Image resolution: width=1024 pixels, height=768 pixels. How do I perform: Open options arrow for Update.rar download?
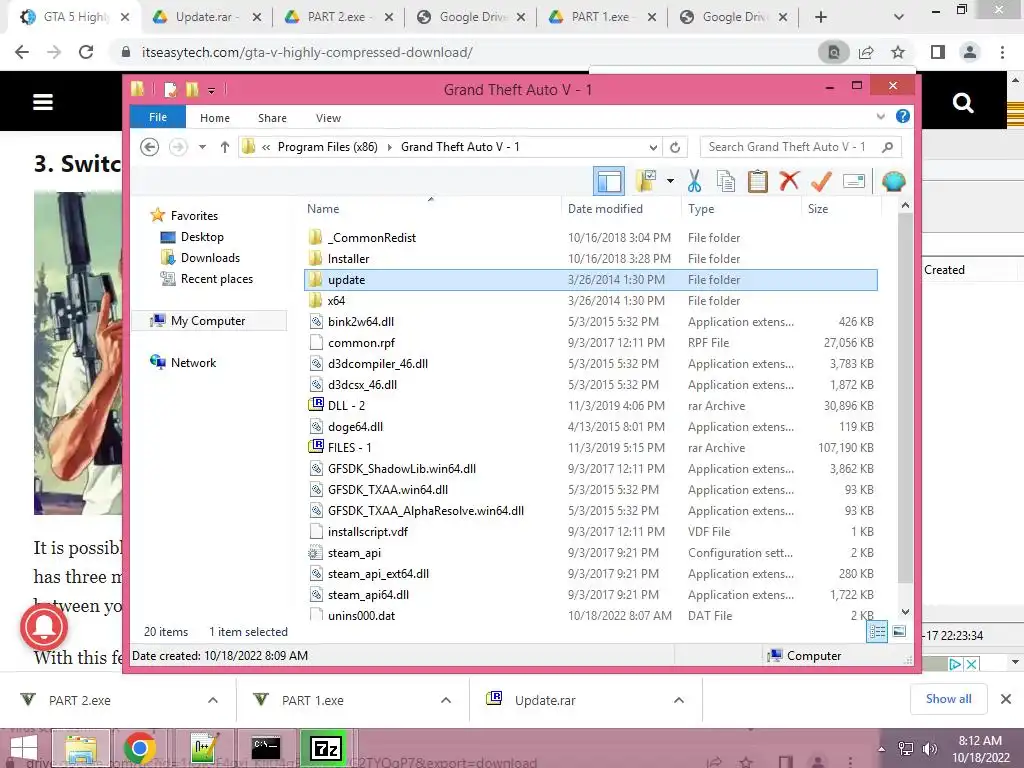679,700
